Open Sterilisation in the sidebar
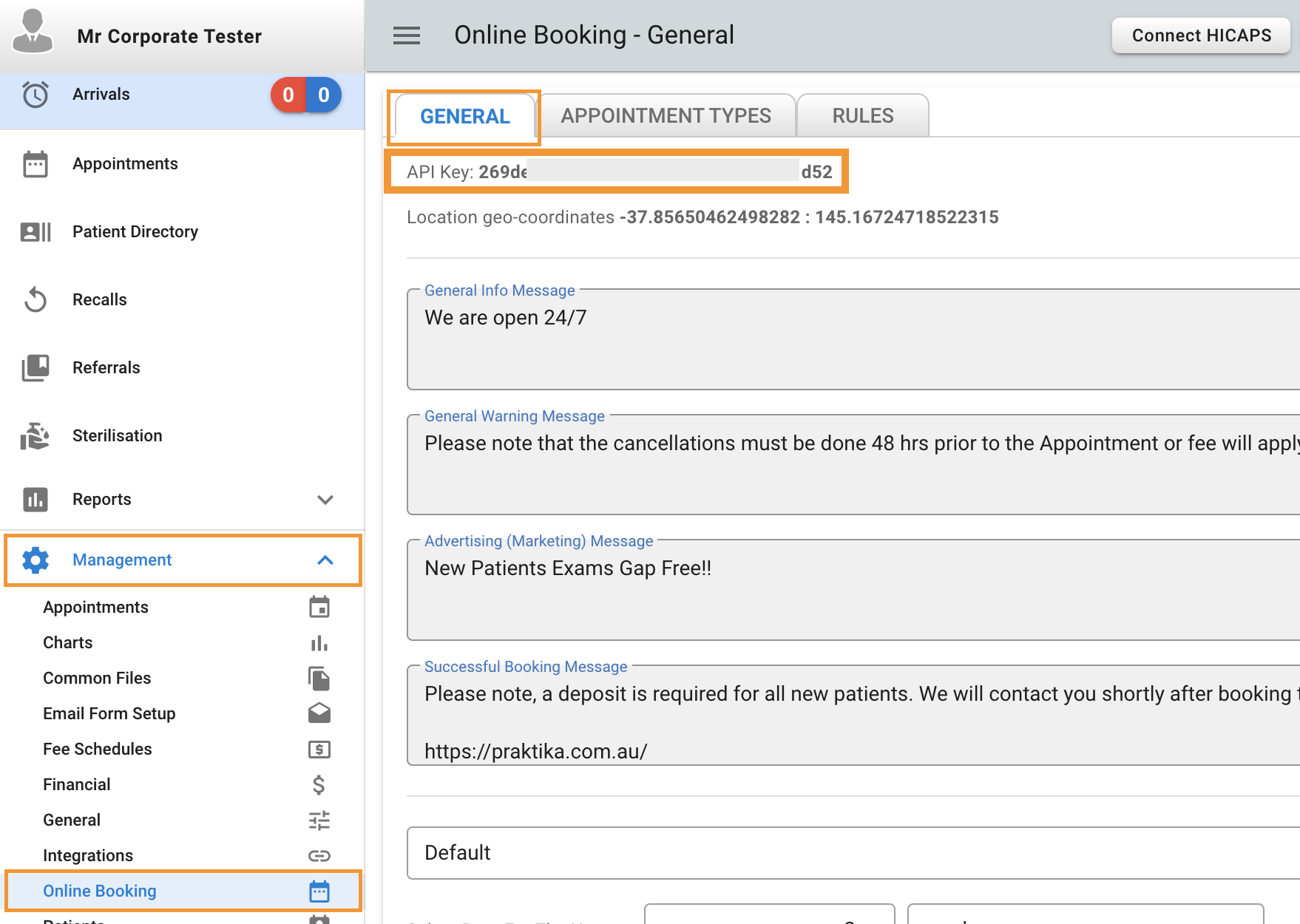Viewport: 1300px width, 924px height. click(x=182, y=436)
